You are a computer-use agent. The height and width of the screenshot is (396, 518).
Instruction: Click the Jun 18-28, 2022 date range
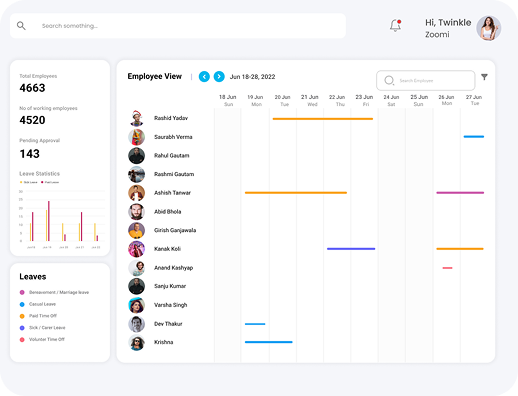click(x=252, y=77)
